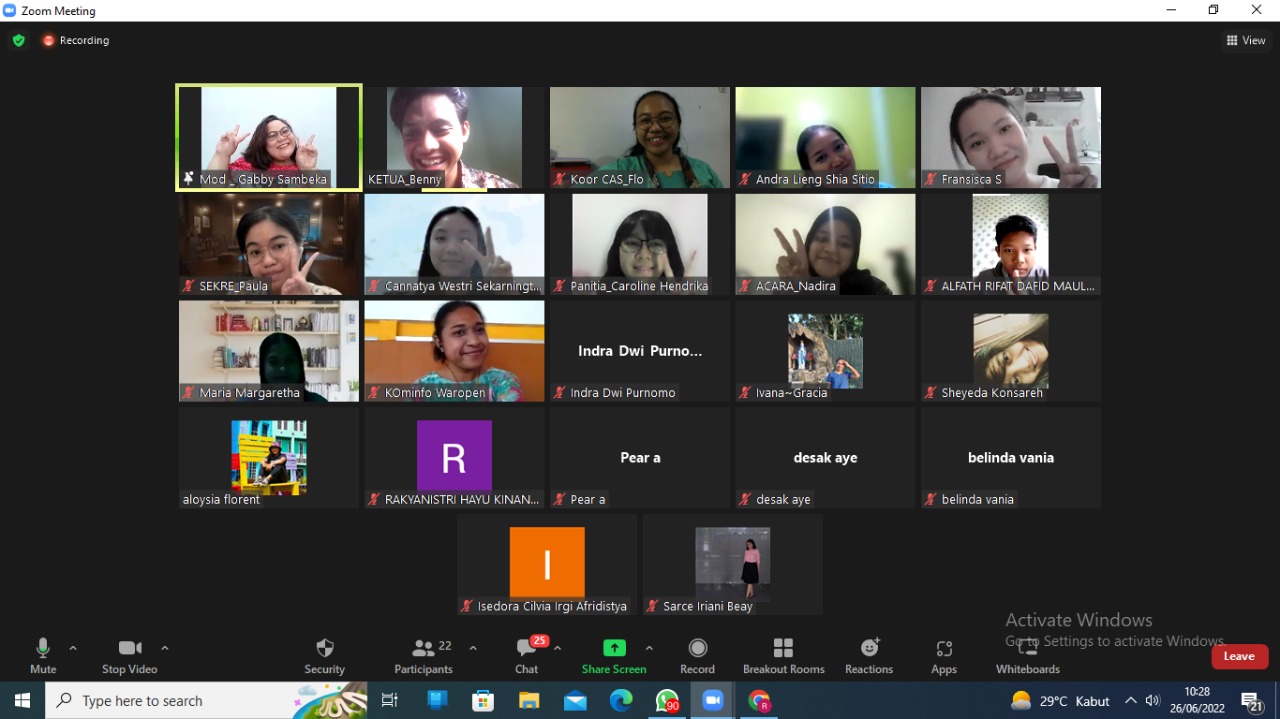Select Sarce Iriani Beay participant tile
The image size is (1280, 719).
pos(733,565)
